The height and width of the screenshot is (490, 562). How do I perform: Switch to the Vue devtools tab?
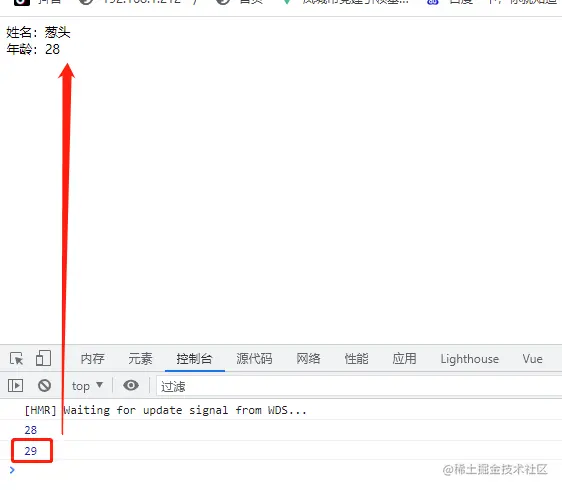532,359
